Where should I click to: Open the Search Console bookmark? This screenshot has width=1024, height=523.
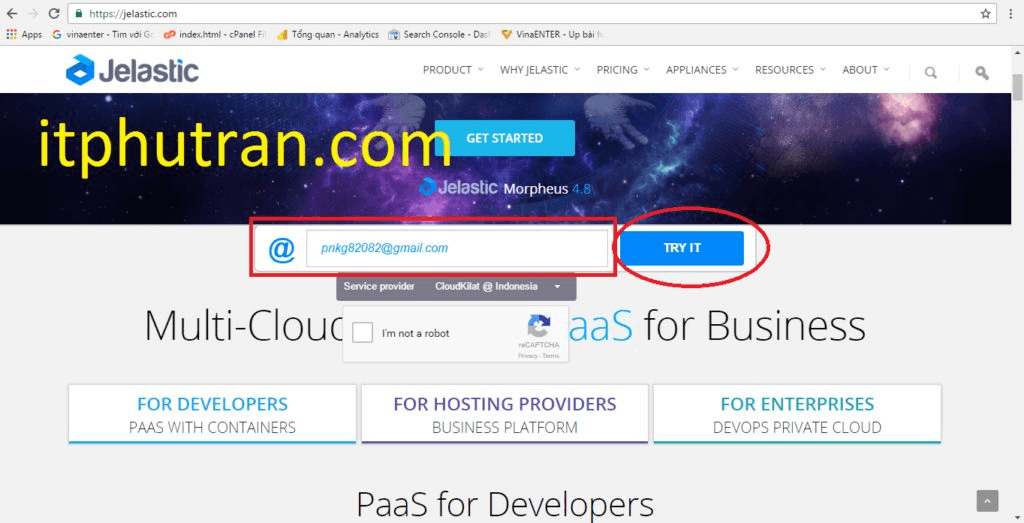click(439, 35)
